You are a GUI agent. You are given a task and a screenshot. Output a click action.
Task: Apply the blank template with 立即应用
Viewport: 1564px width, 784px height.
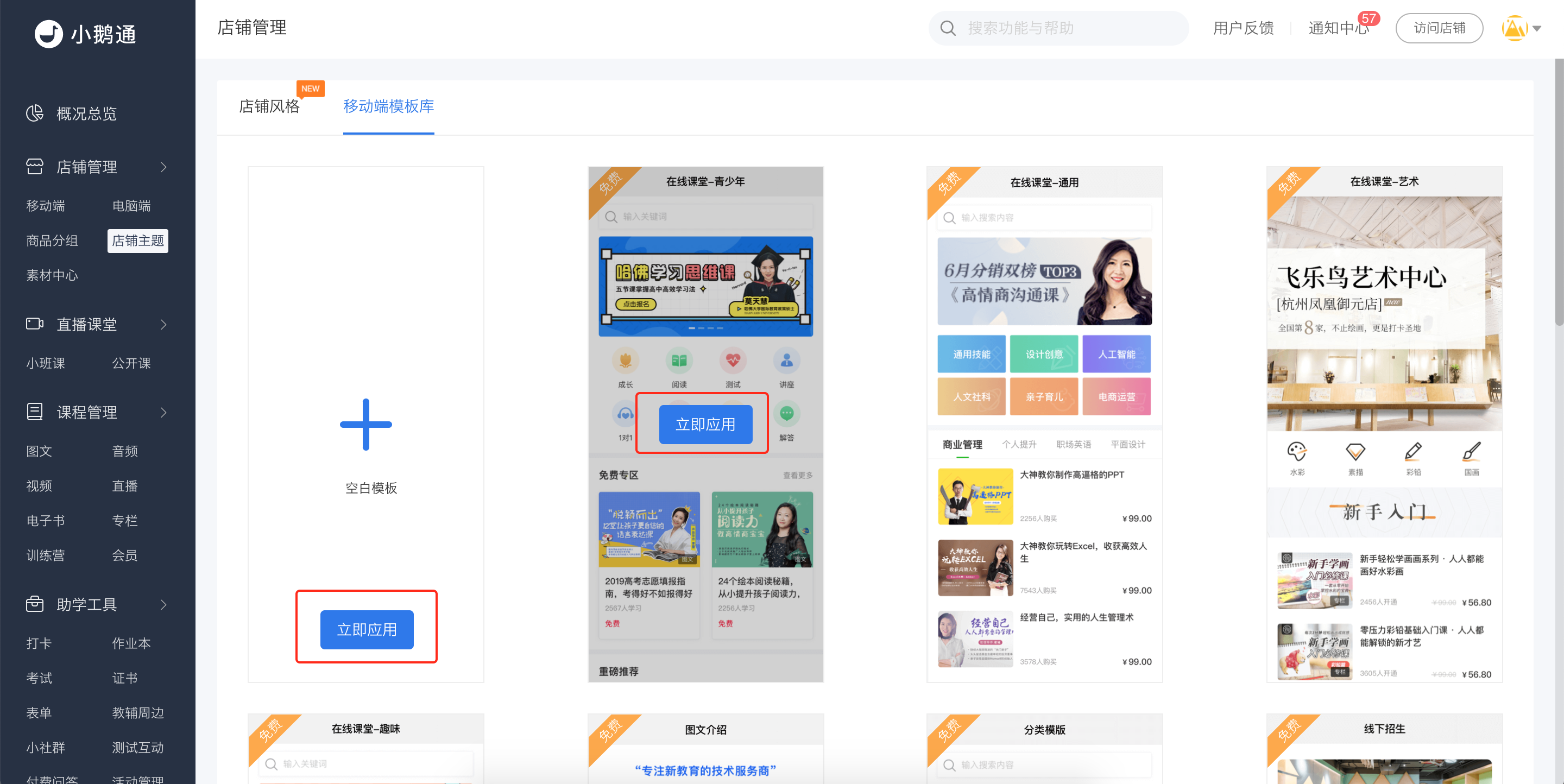tap(367, 629)
